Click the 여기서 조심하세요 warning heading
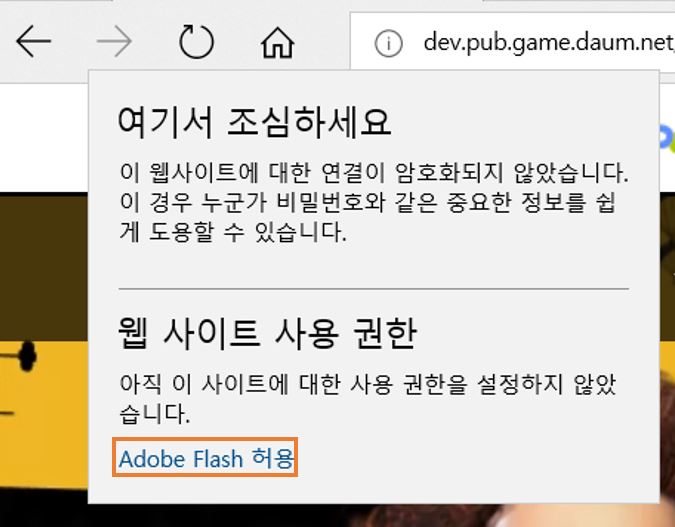Screen dimensions: 675x527 tap(254, 122)
